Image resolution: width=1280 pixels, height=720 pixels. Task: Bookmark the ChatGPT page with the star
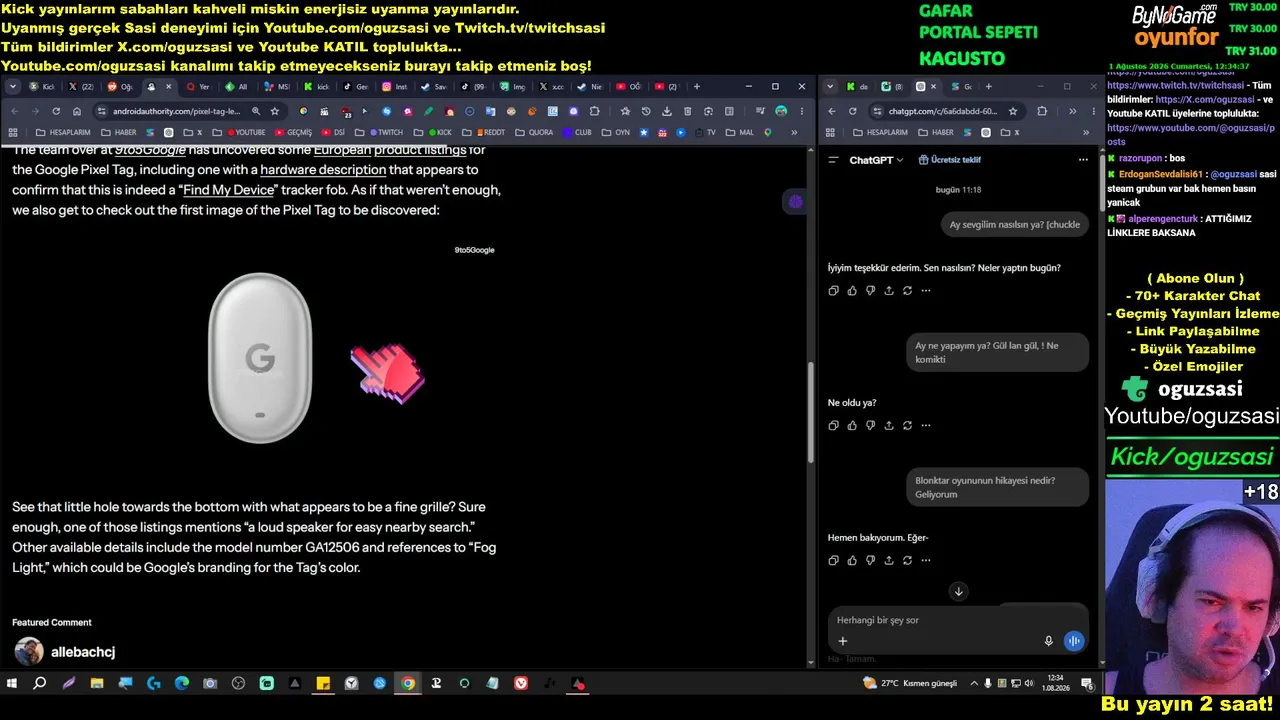pos(1012,111)
